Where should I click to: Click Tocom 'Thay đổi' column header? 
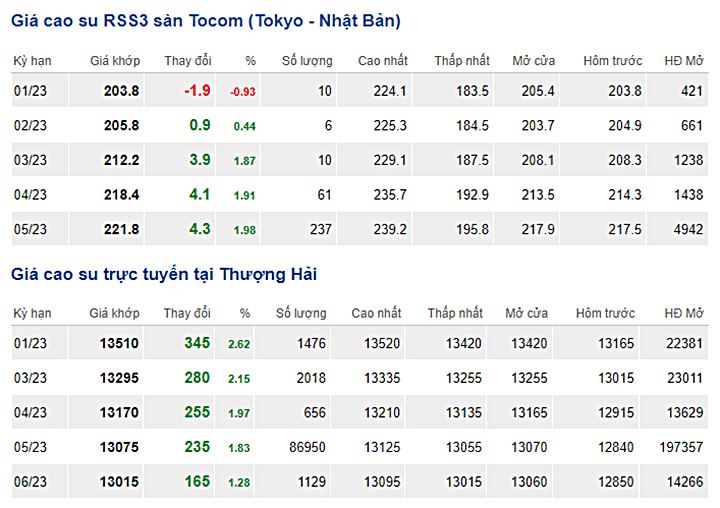187,61
